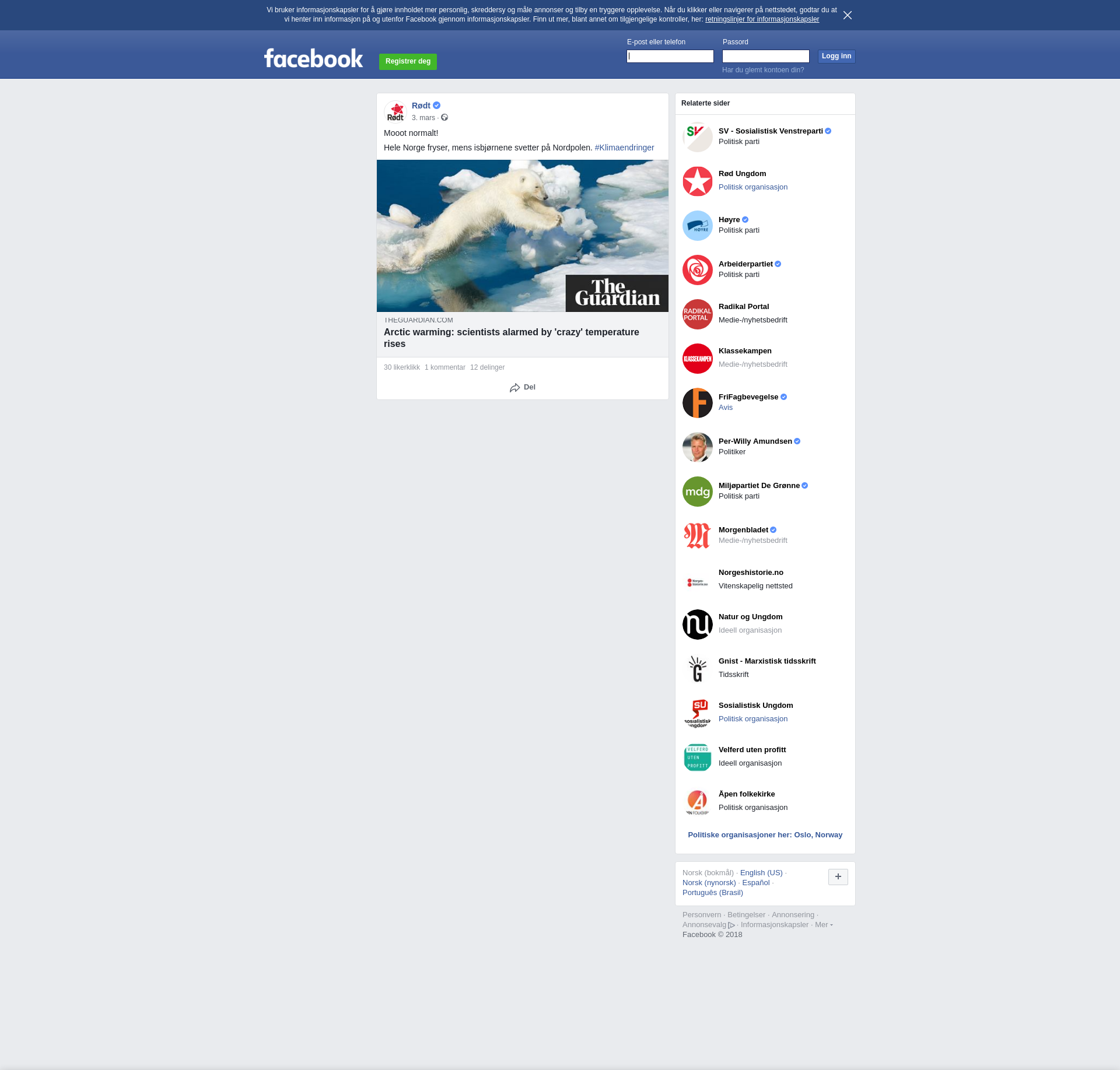This screenshot has height=1070, width=1120.
Task: Dismiss the cookie notice banner
Action: 847,15
